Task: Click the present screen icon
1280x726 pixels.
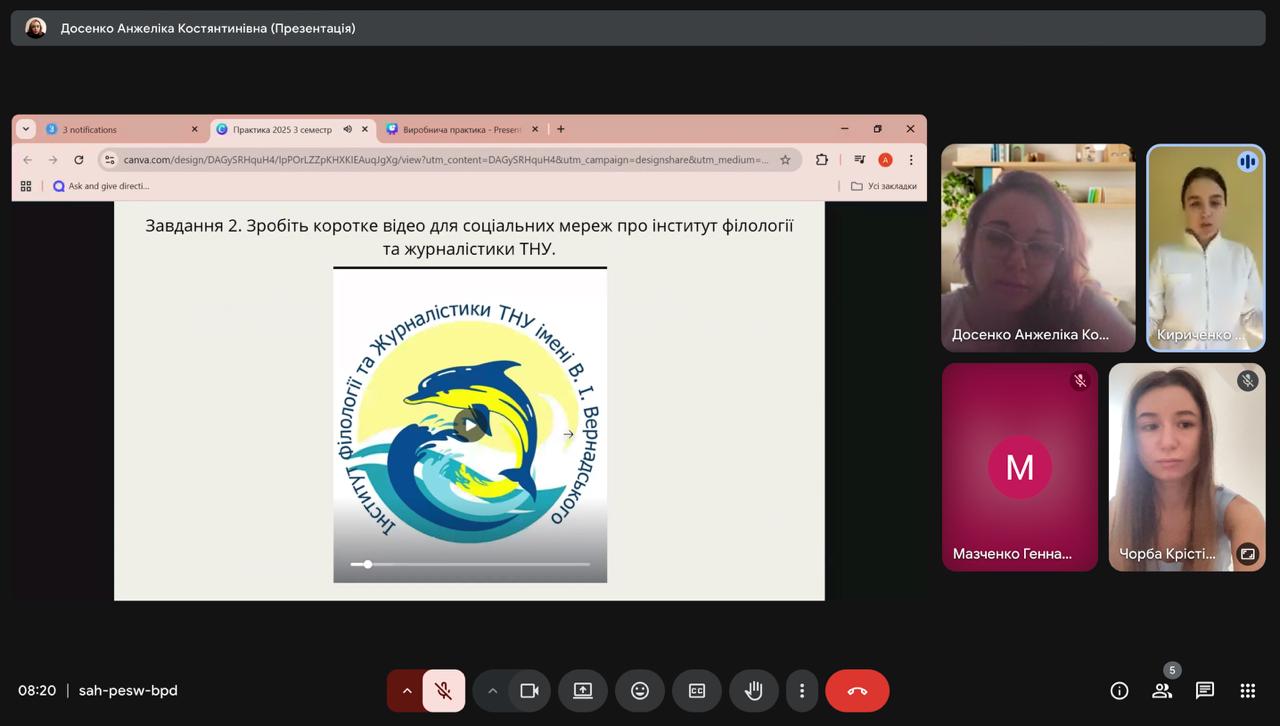Action: click(583, 691)
